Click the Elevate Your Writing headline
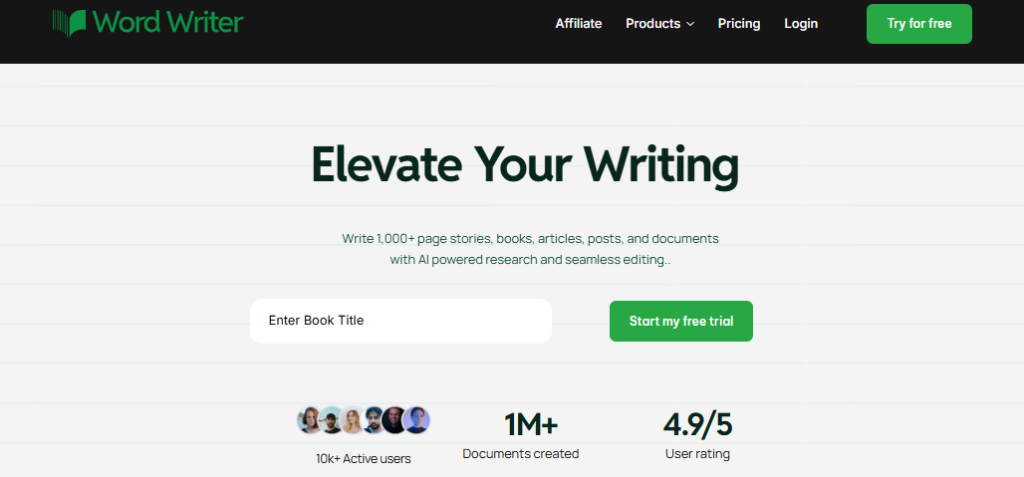 click(x=525, y=166)
